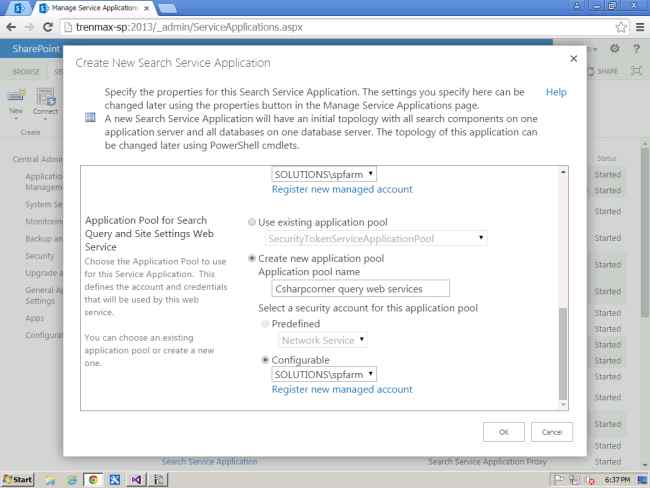Open the SOLUTIONS\spfarm dropdown under Configurable

pos(324,374)
